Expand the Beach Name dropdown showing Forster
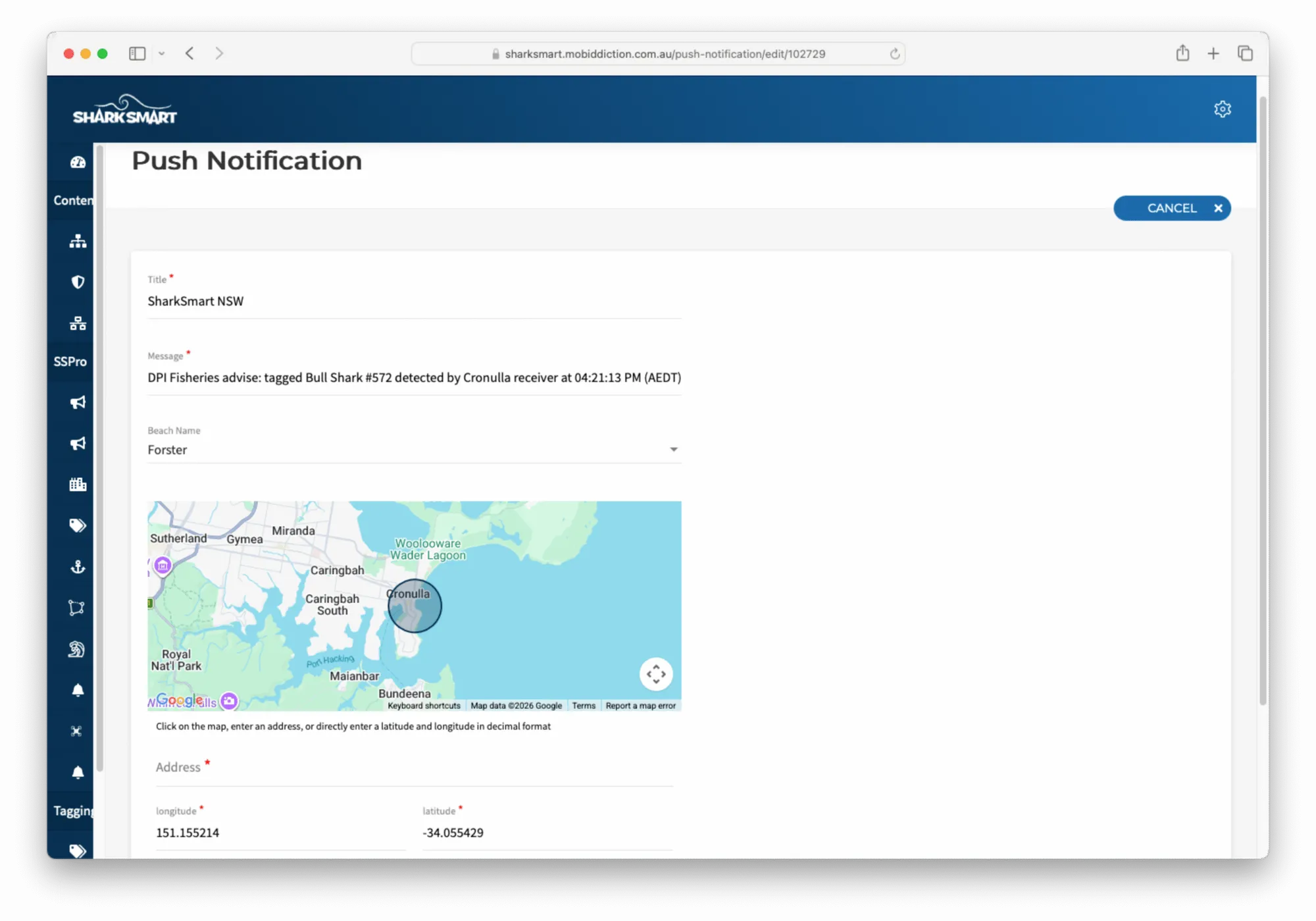 tap(414, 450)
